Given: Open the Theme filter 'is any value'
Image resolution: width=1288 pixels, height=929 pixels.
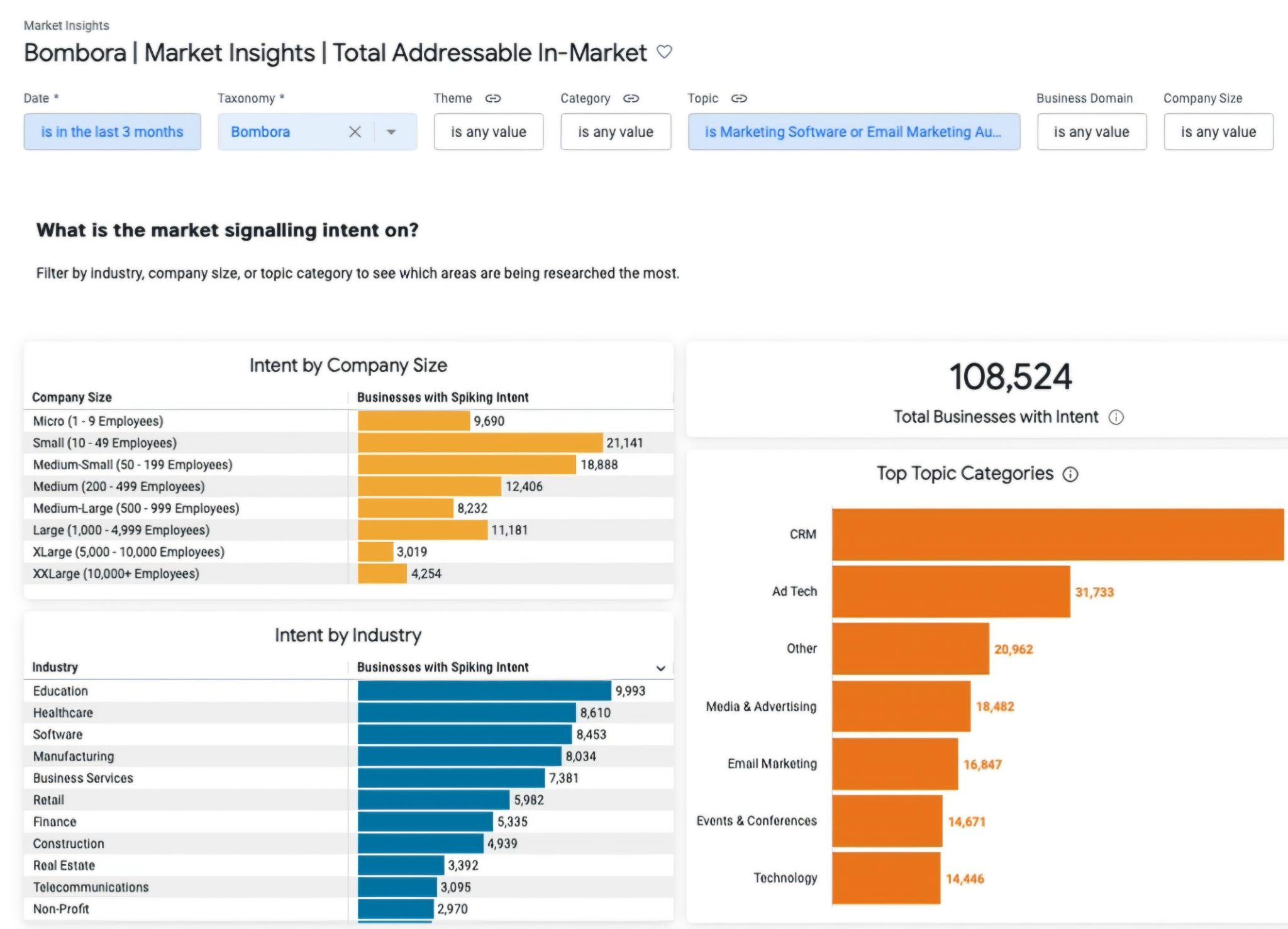Looking at the screenshot, I should (x=489, y=131).
